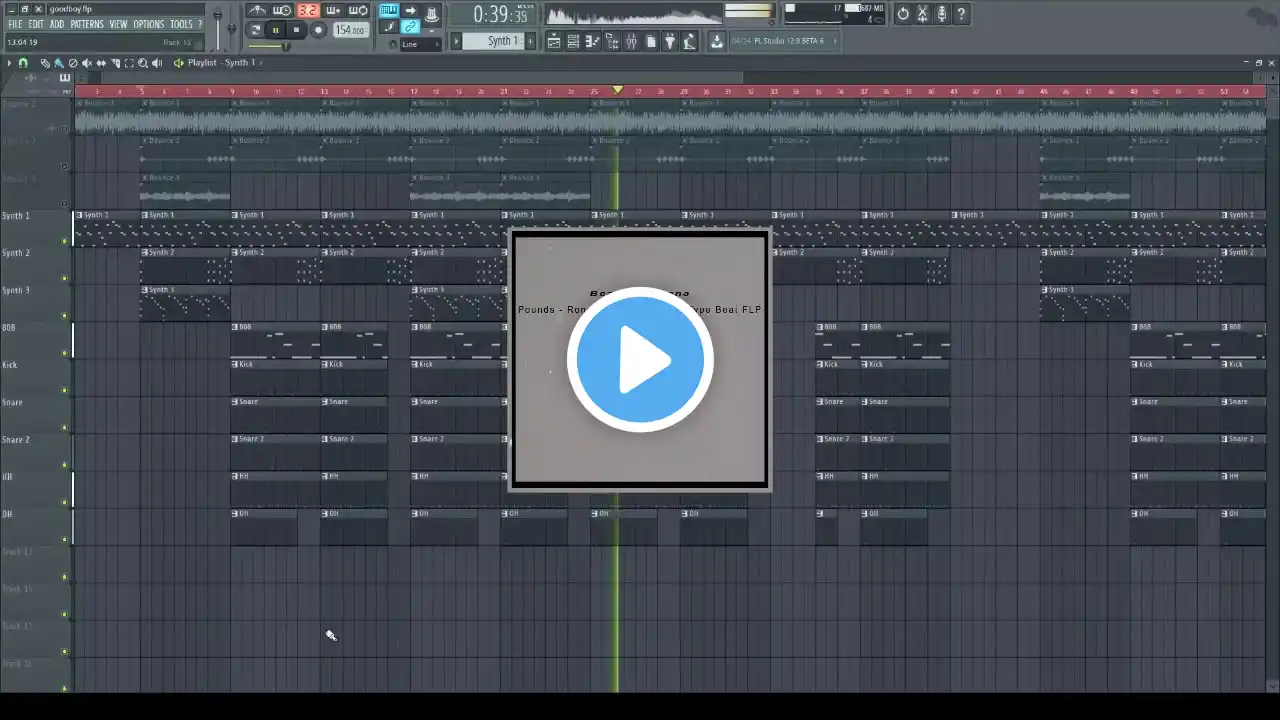Image resolution: width=1280 pixels, height=720 pixels.
Task: Open the PATTERNS menu
Action: pyautogui.click(x=87, y=24)
